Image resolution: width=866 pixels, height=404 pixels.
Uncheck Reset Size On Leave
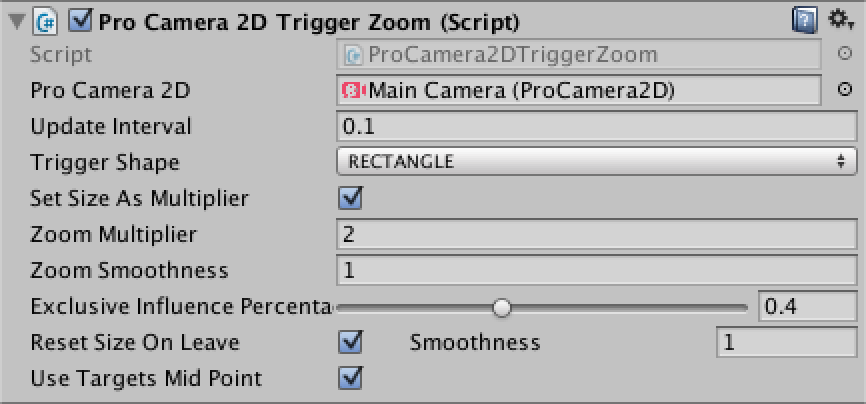point(351,342)
